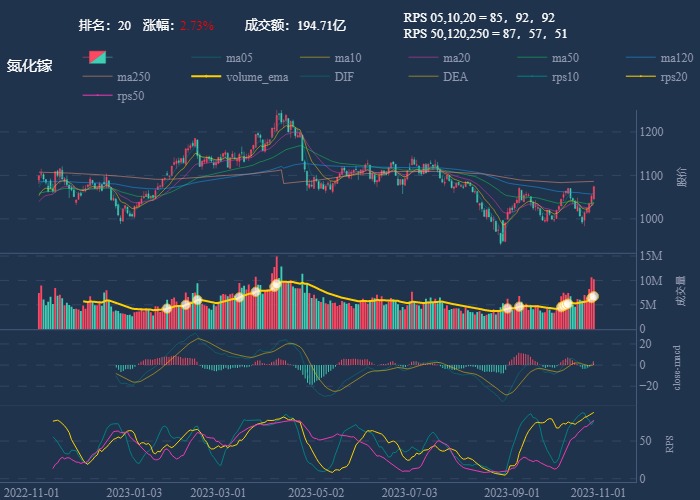The width and height of the screenshot is (700, 500).
Task: Click the 1200 price axis label
Action: click(x=653, y=132)
